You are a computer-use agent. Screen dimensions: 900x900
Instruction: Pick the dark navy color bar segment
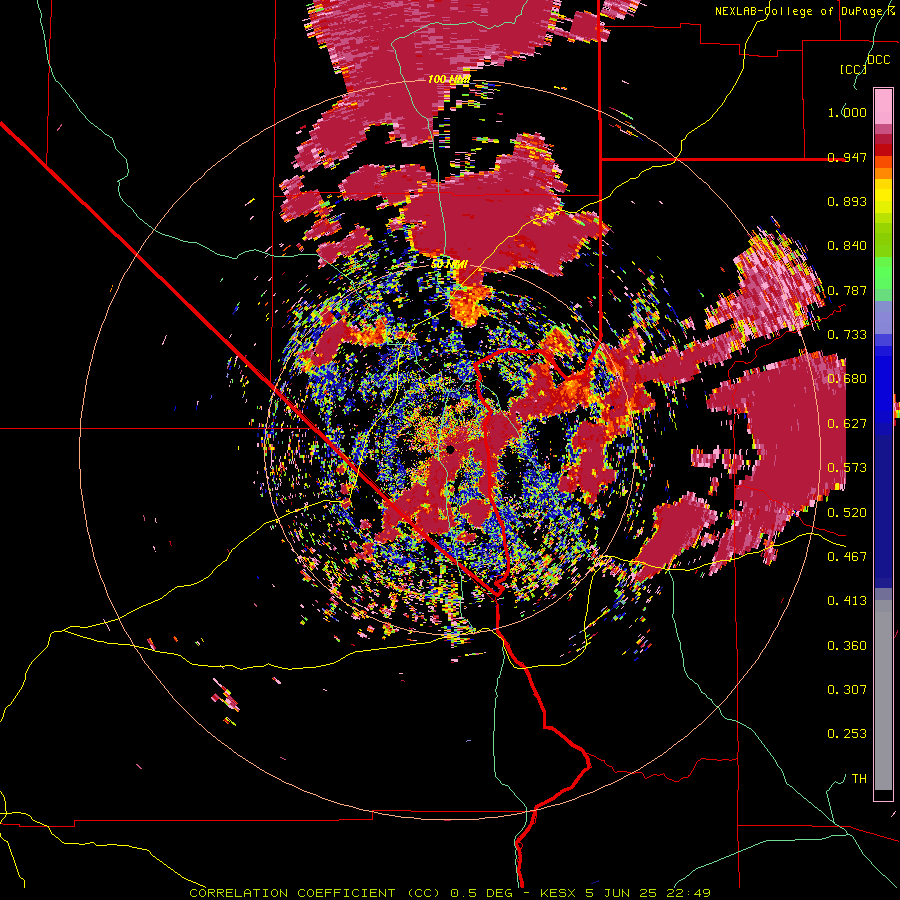pos(883,511)
